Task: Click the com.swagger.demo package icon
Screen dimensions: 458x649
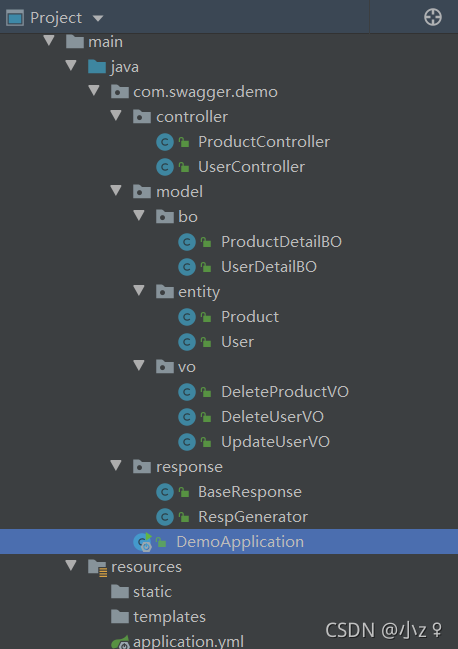Action: click(x=120, y=92)
